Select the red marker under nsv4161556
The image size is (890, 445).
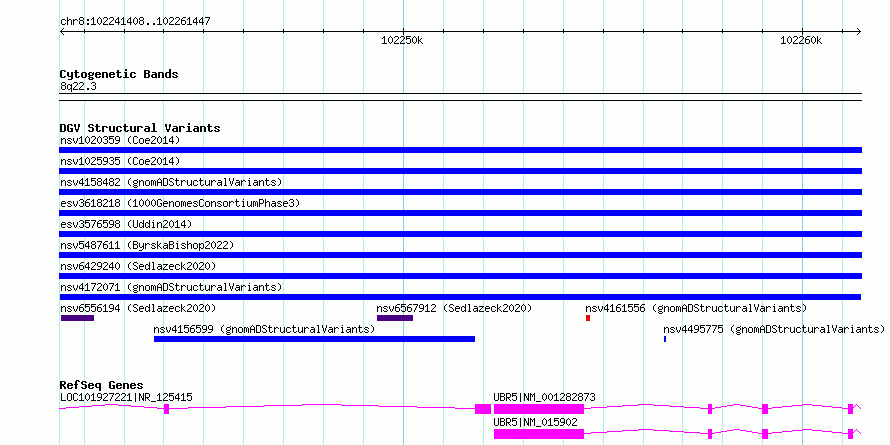pos(588,318)
